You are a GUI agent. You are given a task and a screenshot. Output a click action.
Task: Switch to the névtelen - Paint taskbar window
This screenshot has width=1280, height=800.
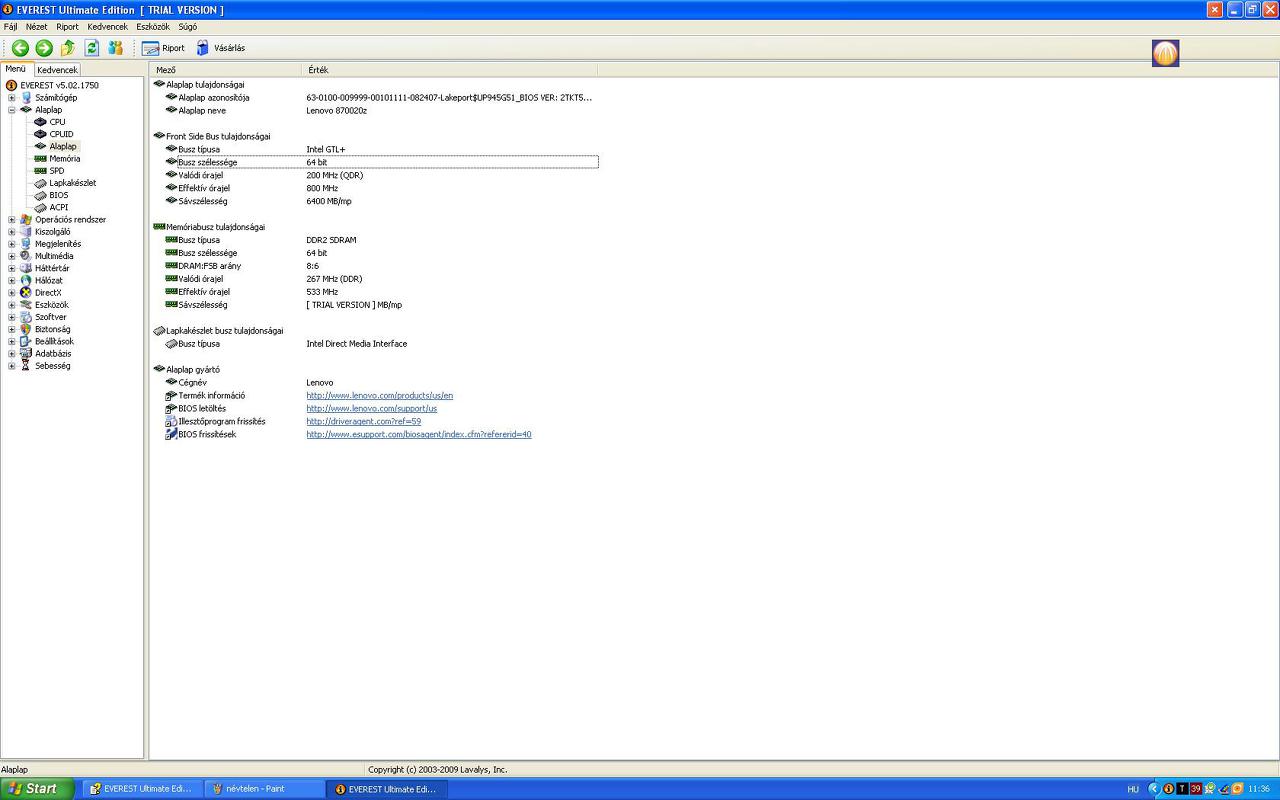(x=265, y=789)
